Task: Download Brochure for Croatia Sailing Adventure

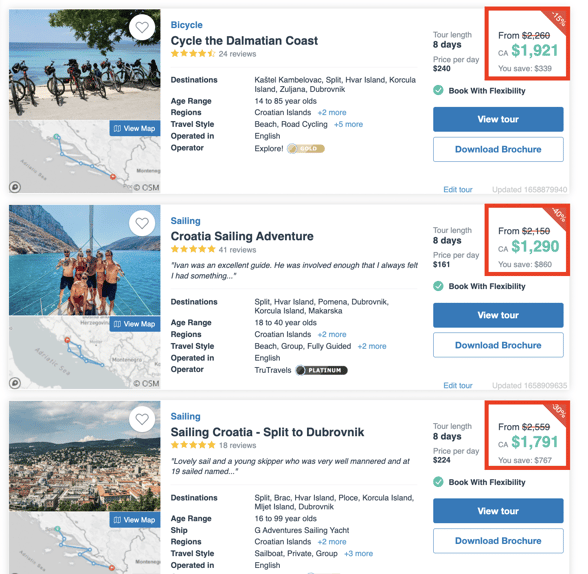Action: coord(498,345)
